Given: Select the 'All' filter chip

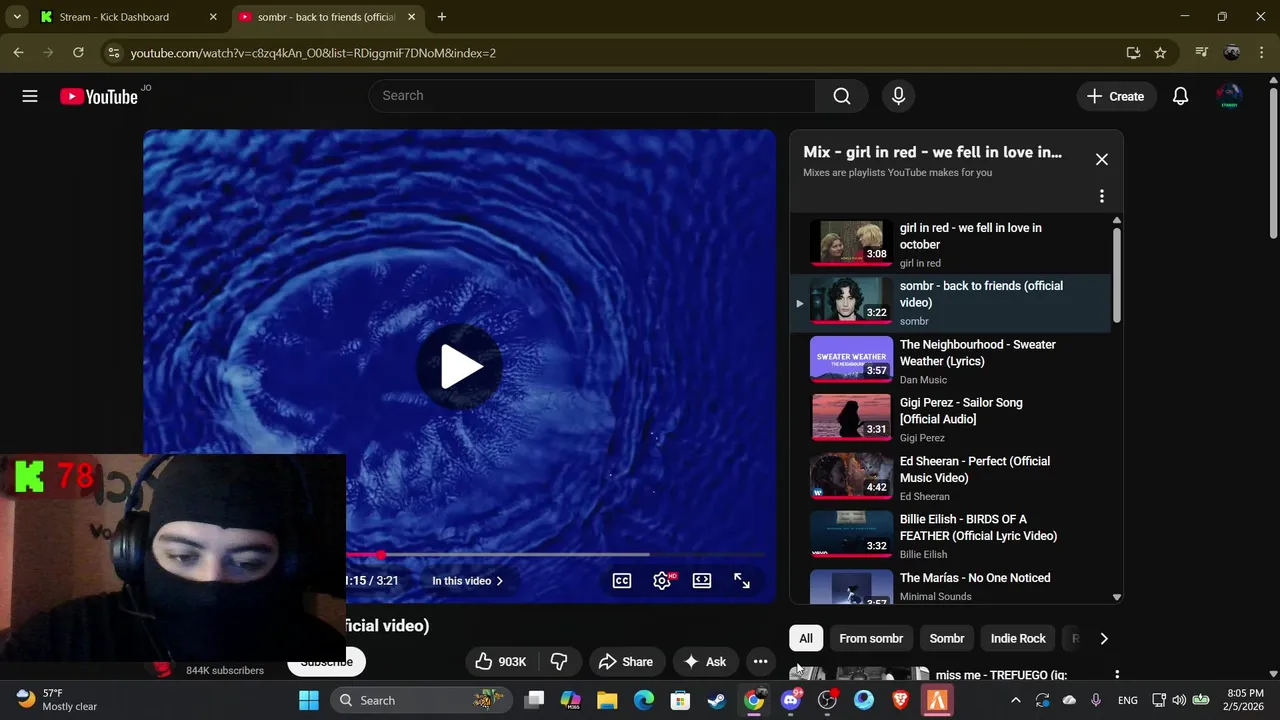Looking at the screenshot, I should [806, 639].
